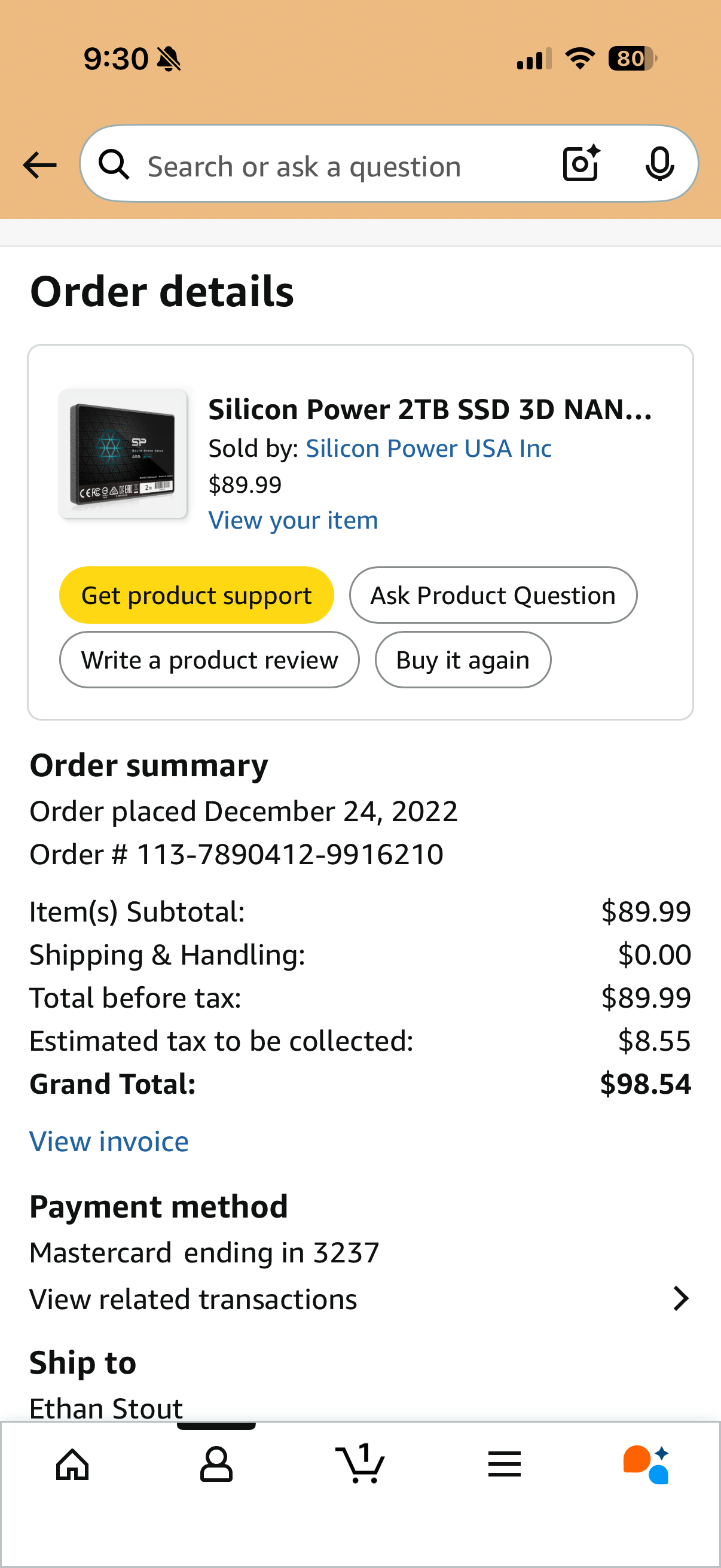Tap the SSD product thumbnail
This screenshot has height=1568, width=721.
point(123,454)
